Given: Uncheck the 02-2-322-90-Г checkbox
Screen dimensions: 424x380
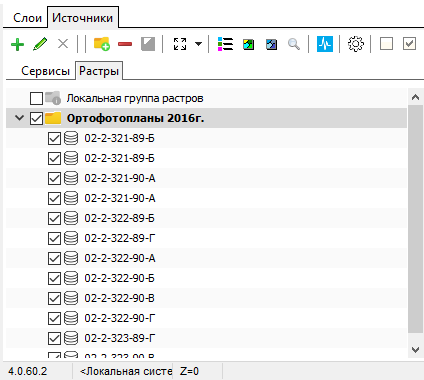Looking at the screenshot, I should pos(54,318).
